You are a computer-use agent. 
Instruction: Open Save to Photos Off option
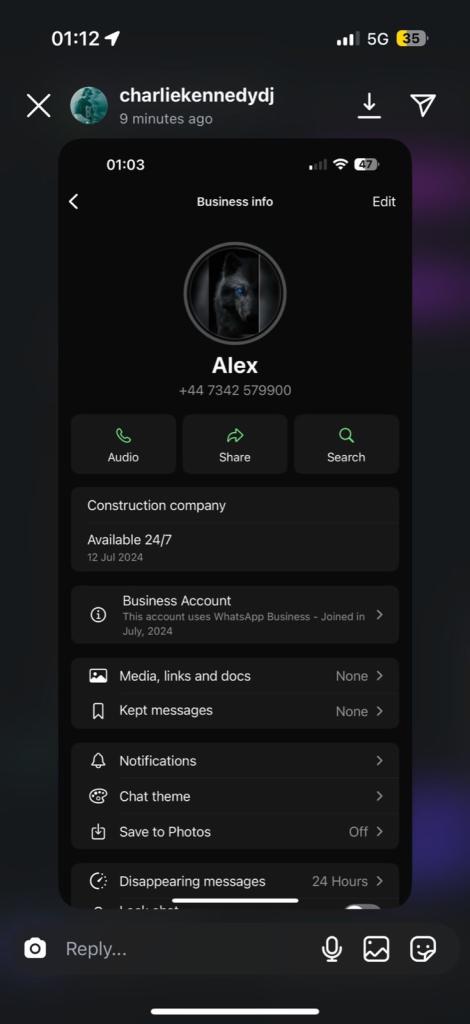235,831
